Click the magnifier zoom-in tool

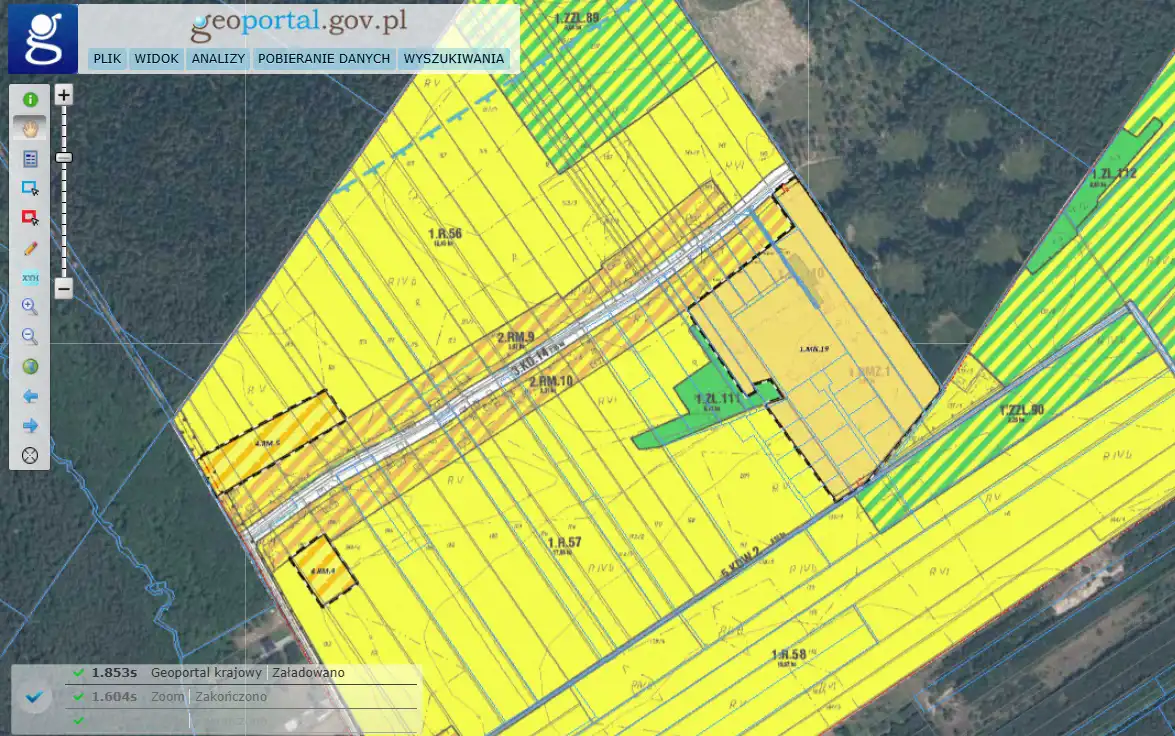30,307
